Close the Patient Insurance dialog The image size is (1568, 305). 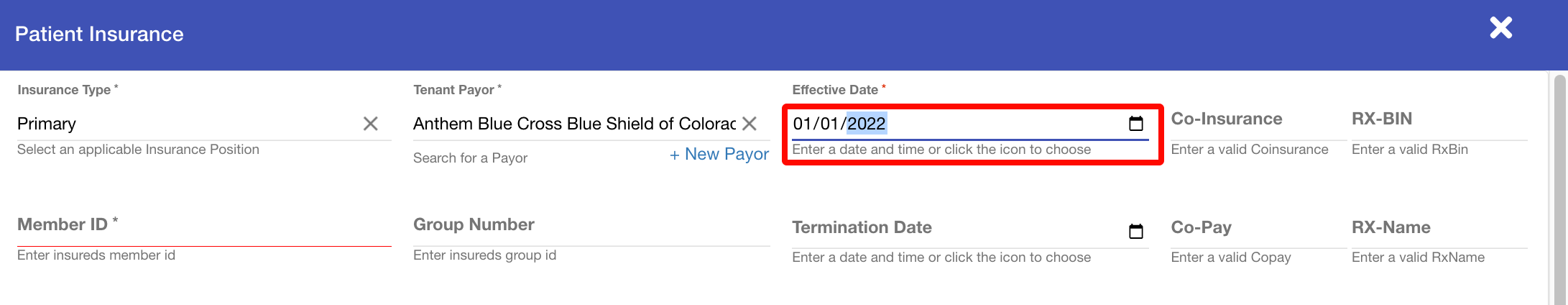[1500, 28]
